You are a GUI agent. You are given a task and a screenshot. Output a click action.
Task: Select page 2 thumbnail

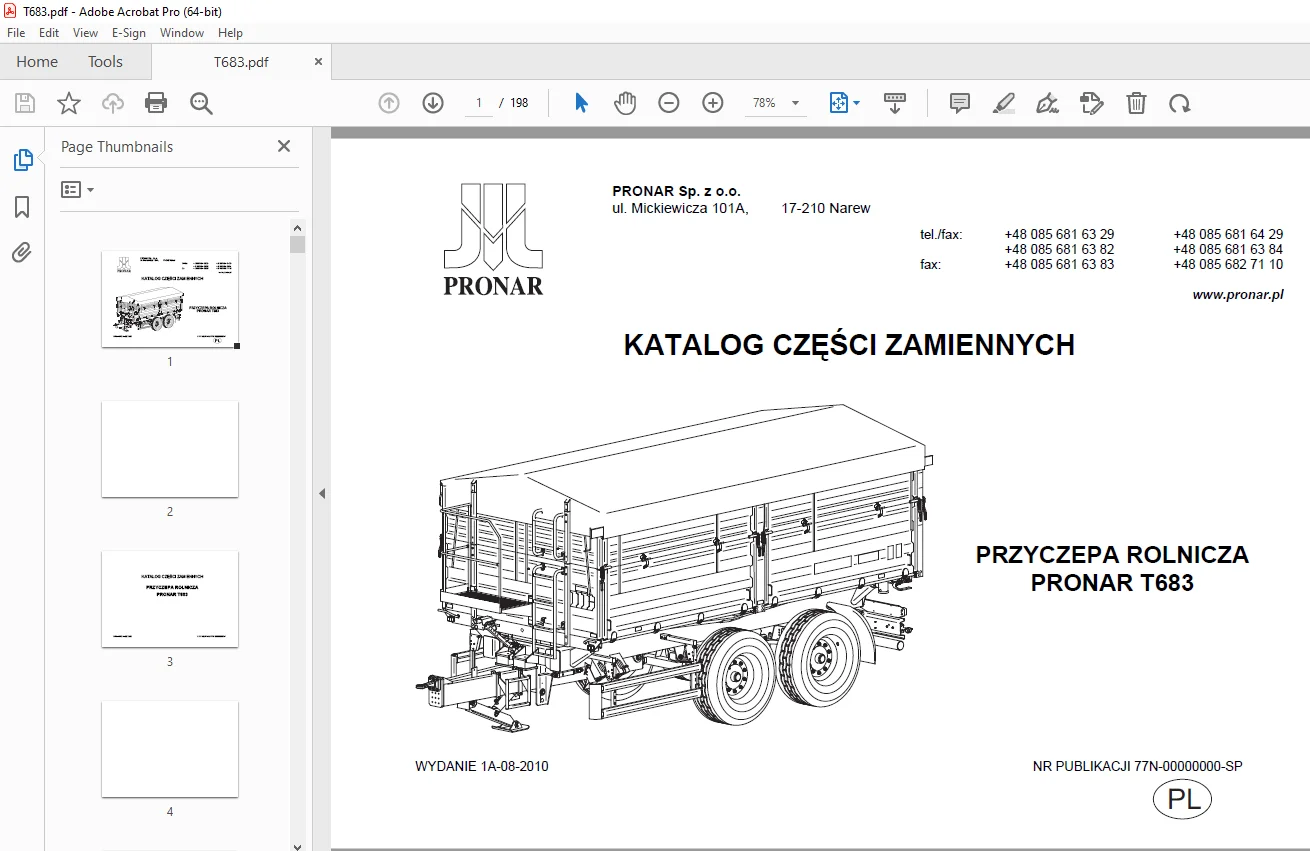pos(170,449)
